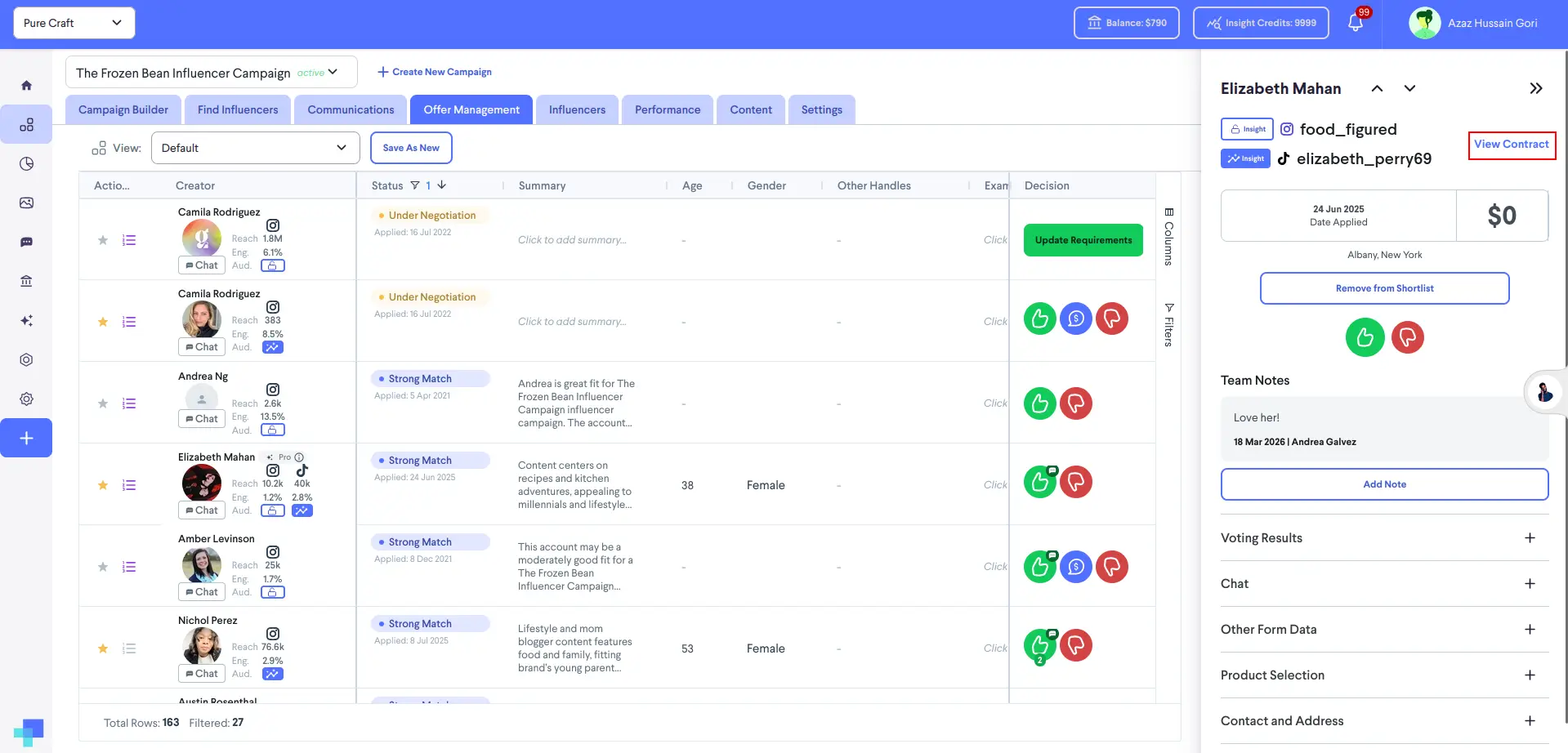Switch to Performance tab
This screenshot has height=753, width=1568.
pyautogui.click(x=668, y=109)
